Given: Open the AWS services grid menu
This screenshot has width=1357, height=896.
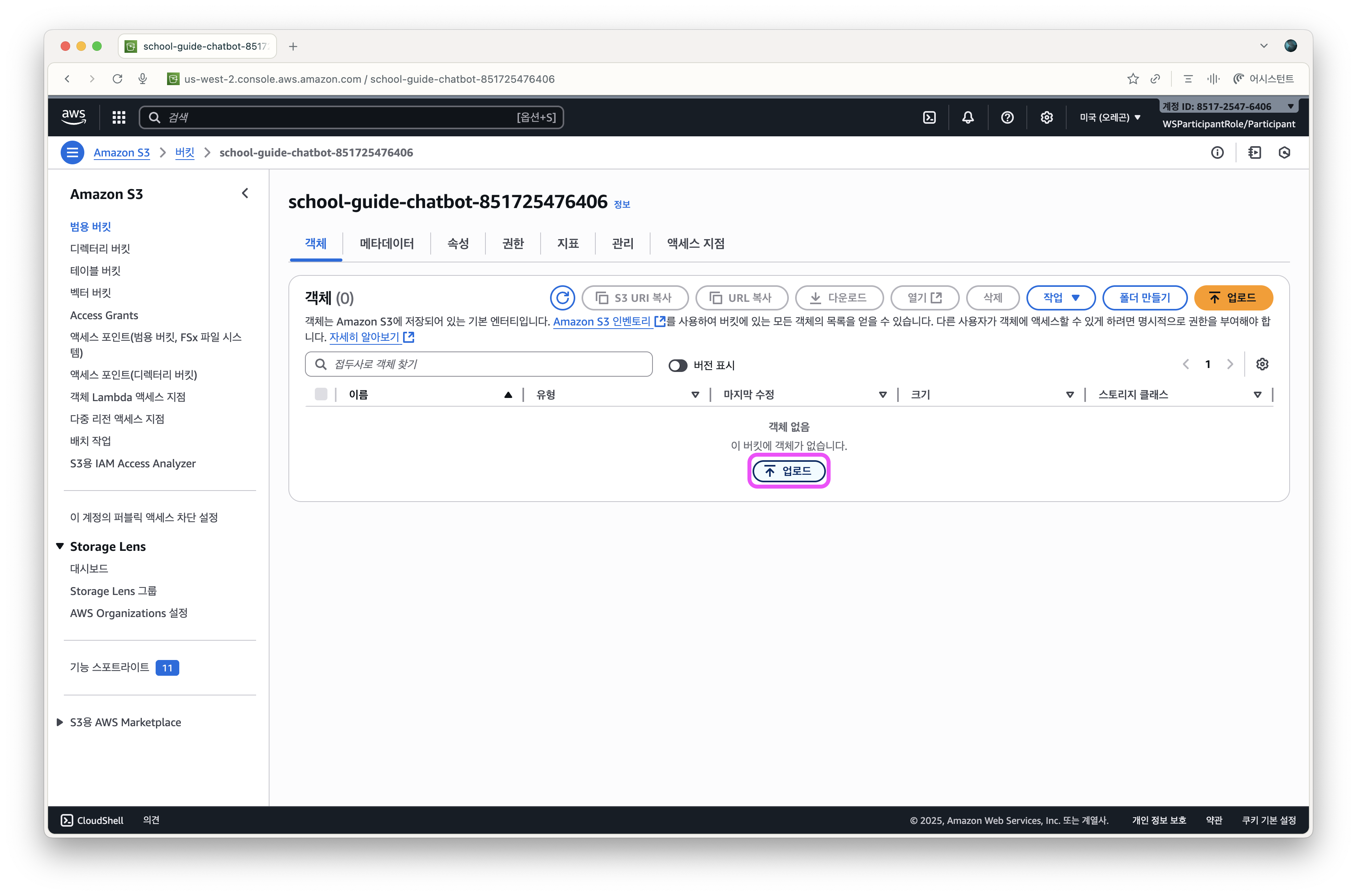Looking at the screenshot, I should click(119, 117).
